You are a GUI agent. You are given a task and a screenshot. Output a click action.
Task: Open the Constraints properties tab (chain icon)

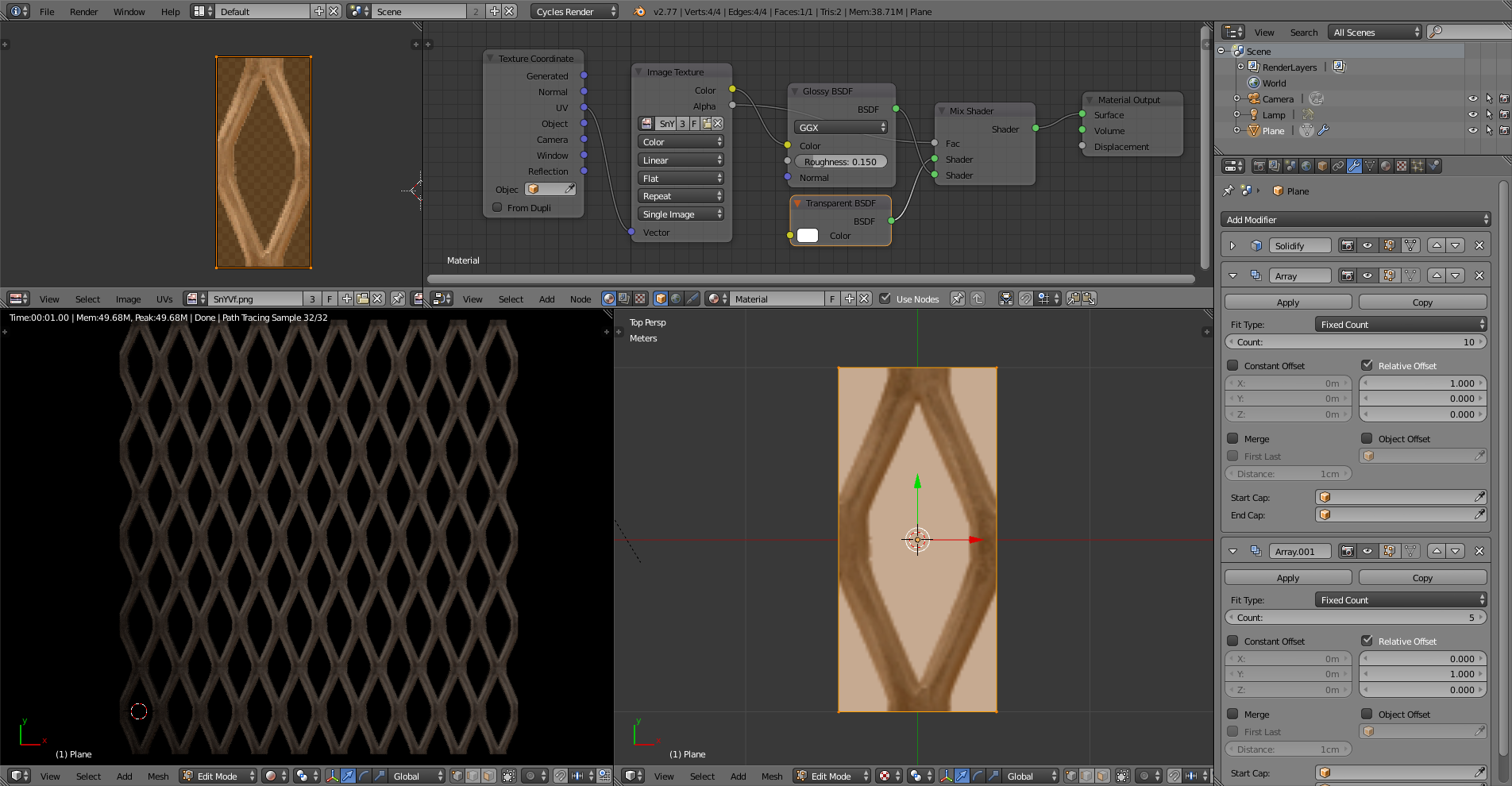[x=1338, y=166]
